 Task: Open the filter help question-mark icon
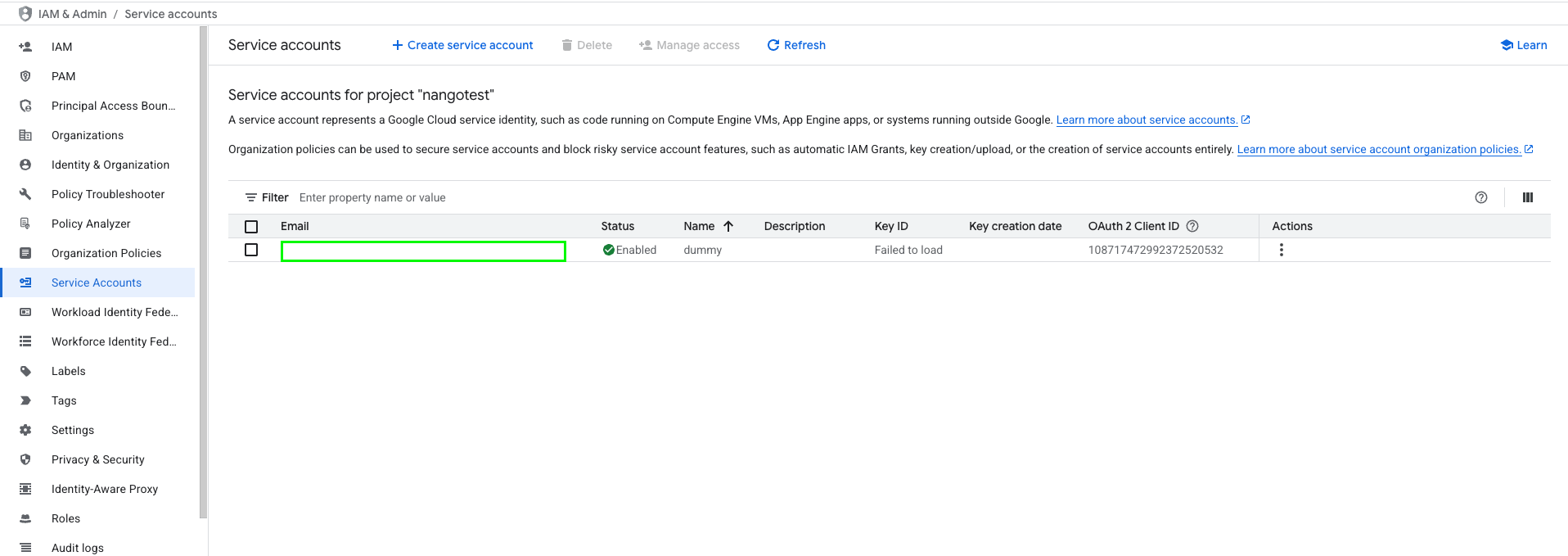click(x=1481, y=197)
